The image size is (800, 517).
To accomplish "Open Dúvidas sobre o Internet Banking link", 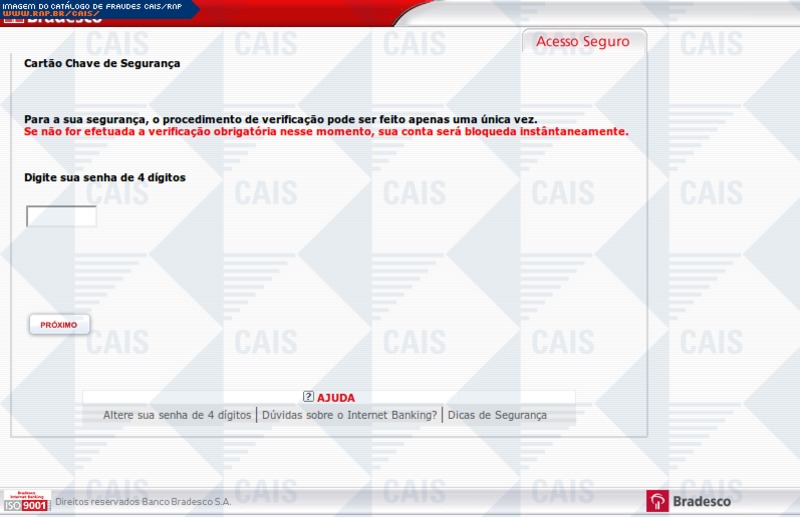I will (349, 415).
